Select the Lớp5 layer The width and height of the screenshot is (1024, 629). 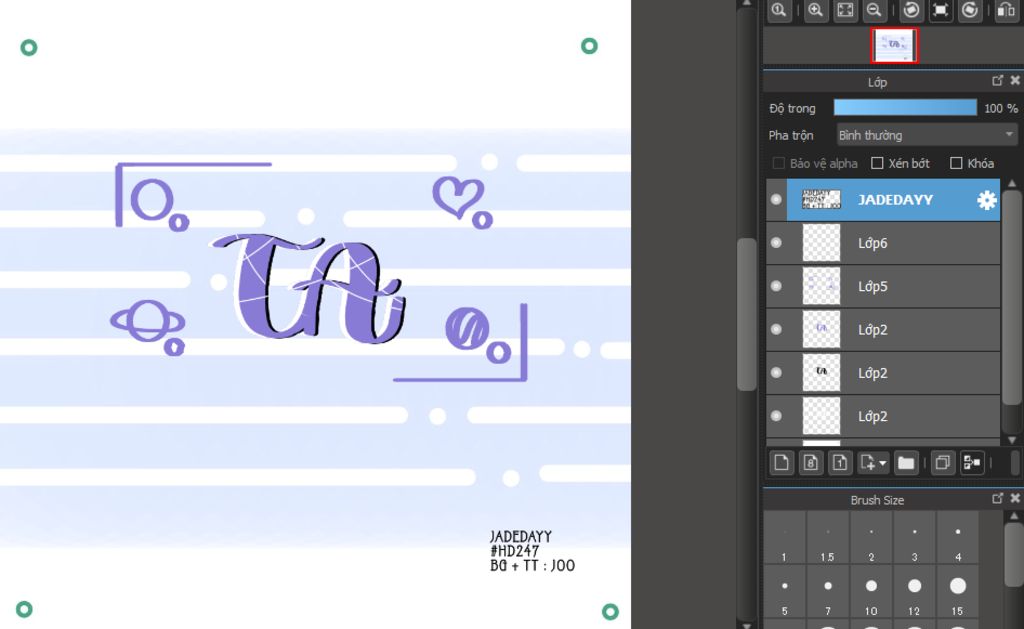coord(883,286)
